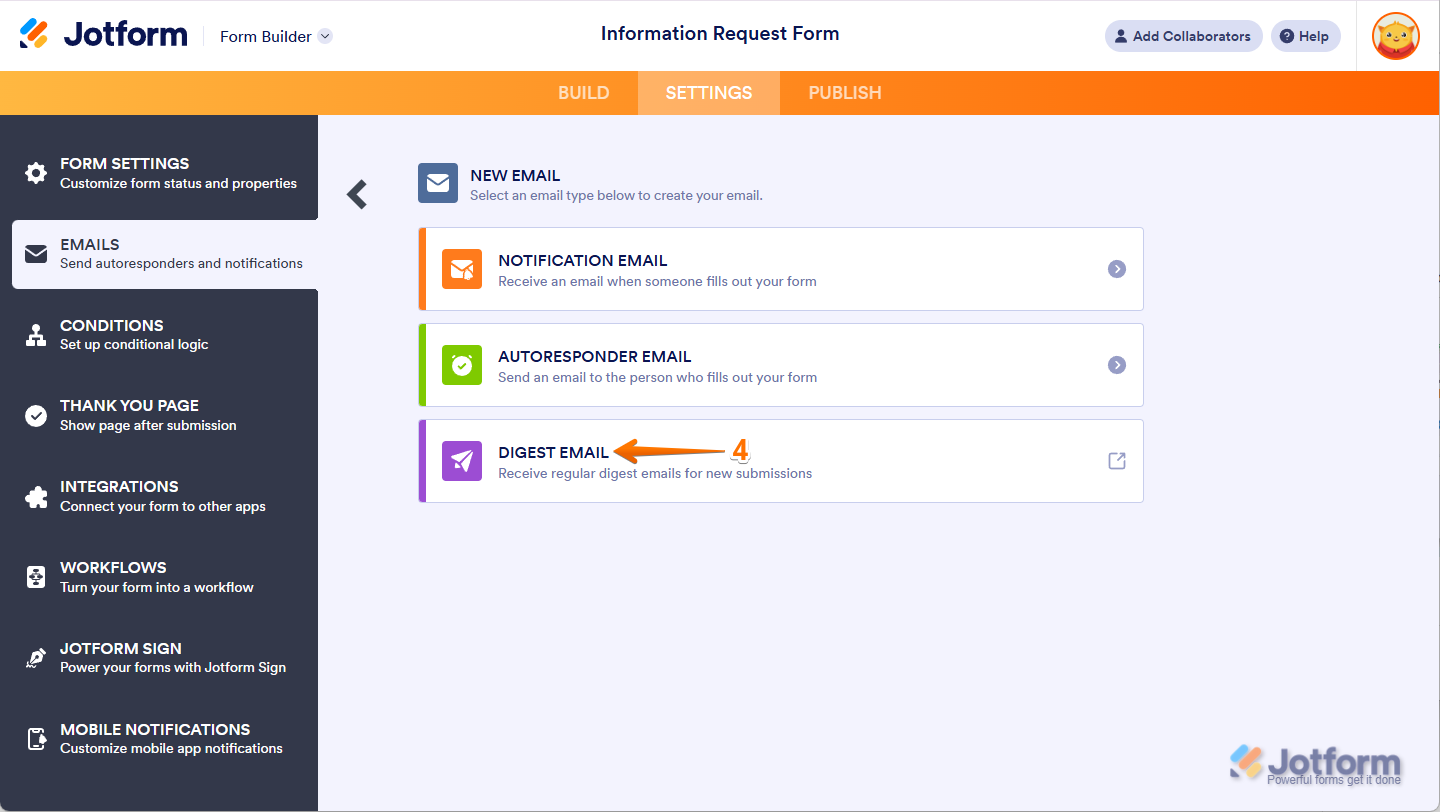Go back using the left chevron arrow
1440x812 pixels.
point(357,194)
